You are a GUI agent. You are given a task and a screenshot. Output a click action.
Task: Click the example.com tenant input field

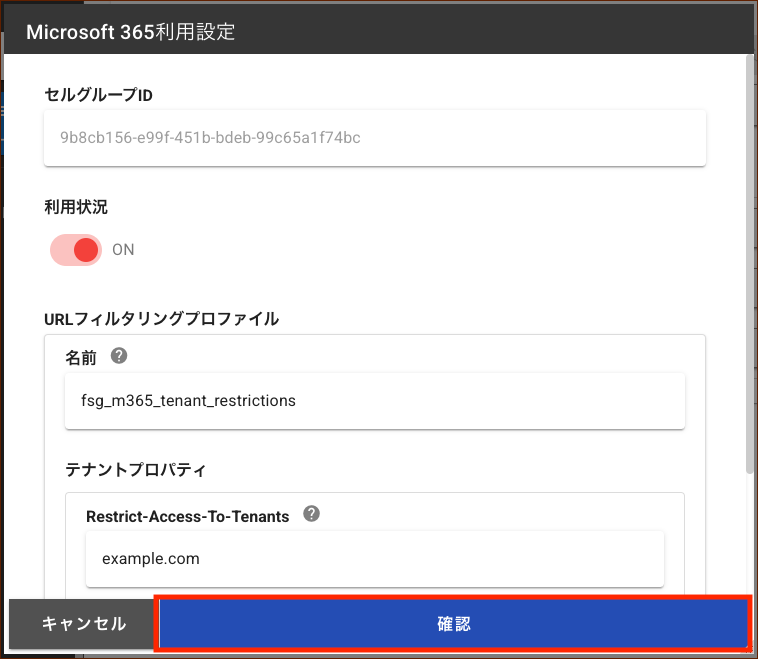375,559
